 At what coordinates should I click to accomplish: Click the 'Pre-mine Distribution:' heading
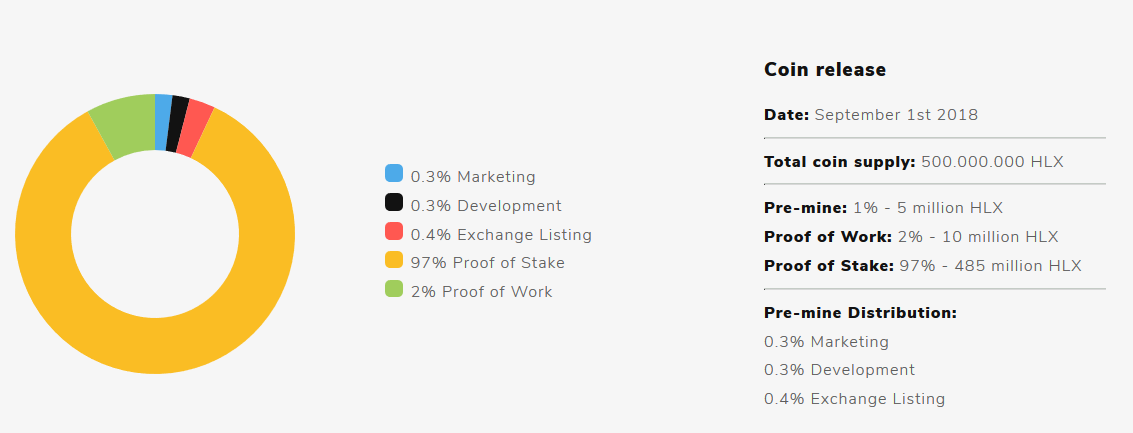(861, 313)
